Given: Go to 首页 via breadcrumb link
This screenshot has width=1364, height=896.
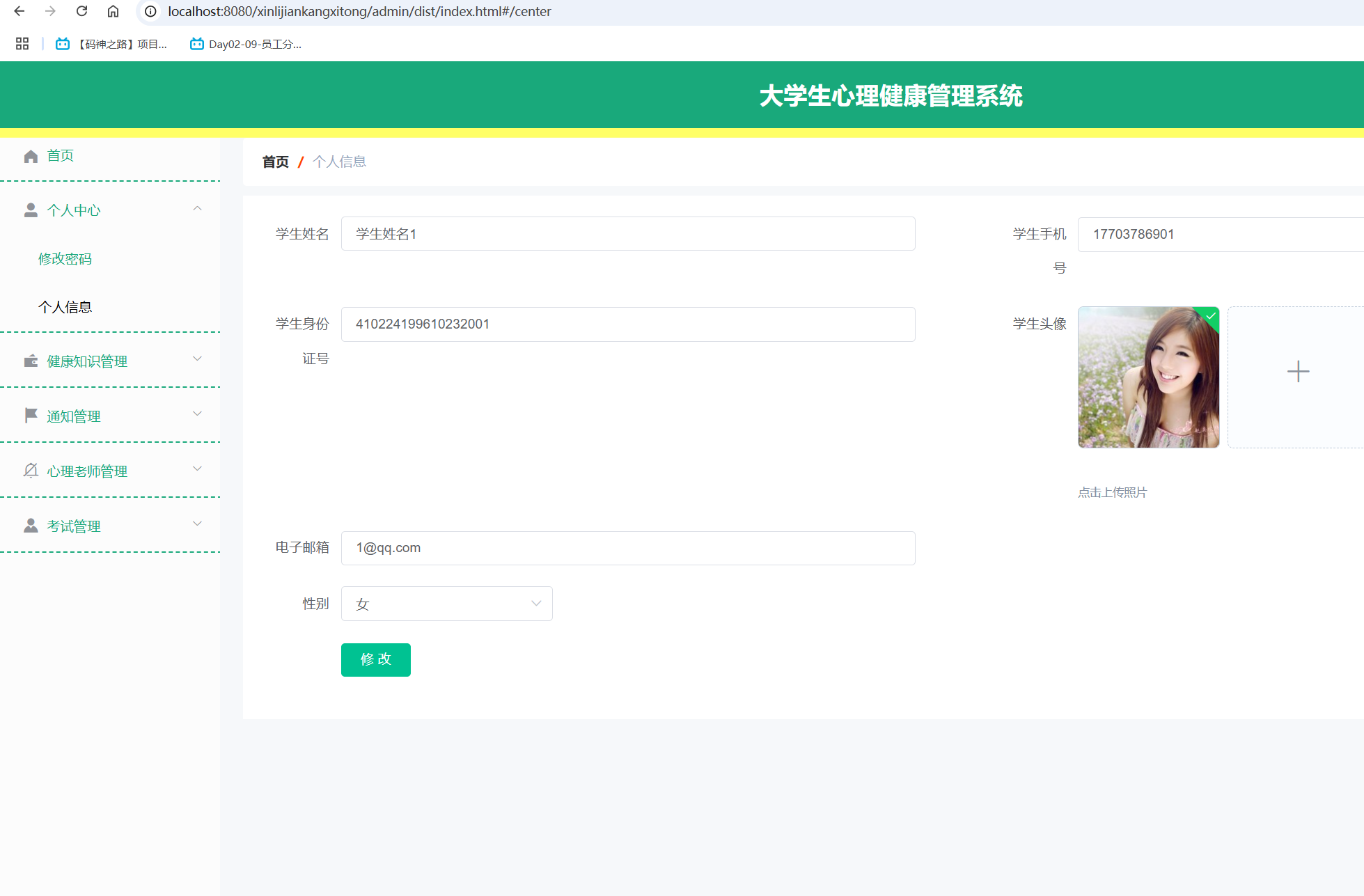Looking at the screenshot, I should coord(275,162).
